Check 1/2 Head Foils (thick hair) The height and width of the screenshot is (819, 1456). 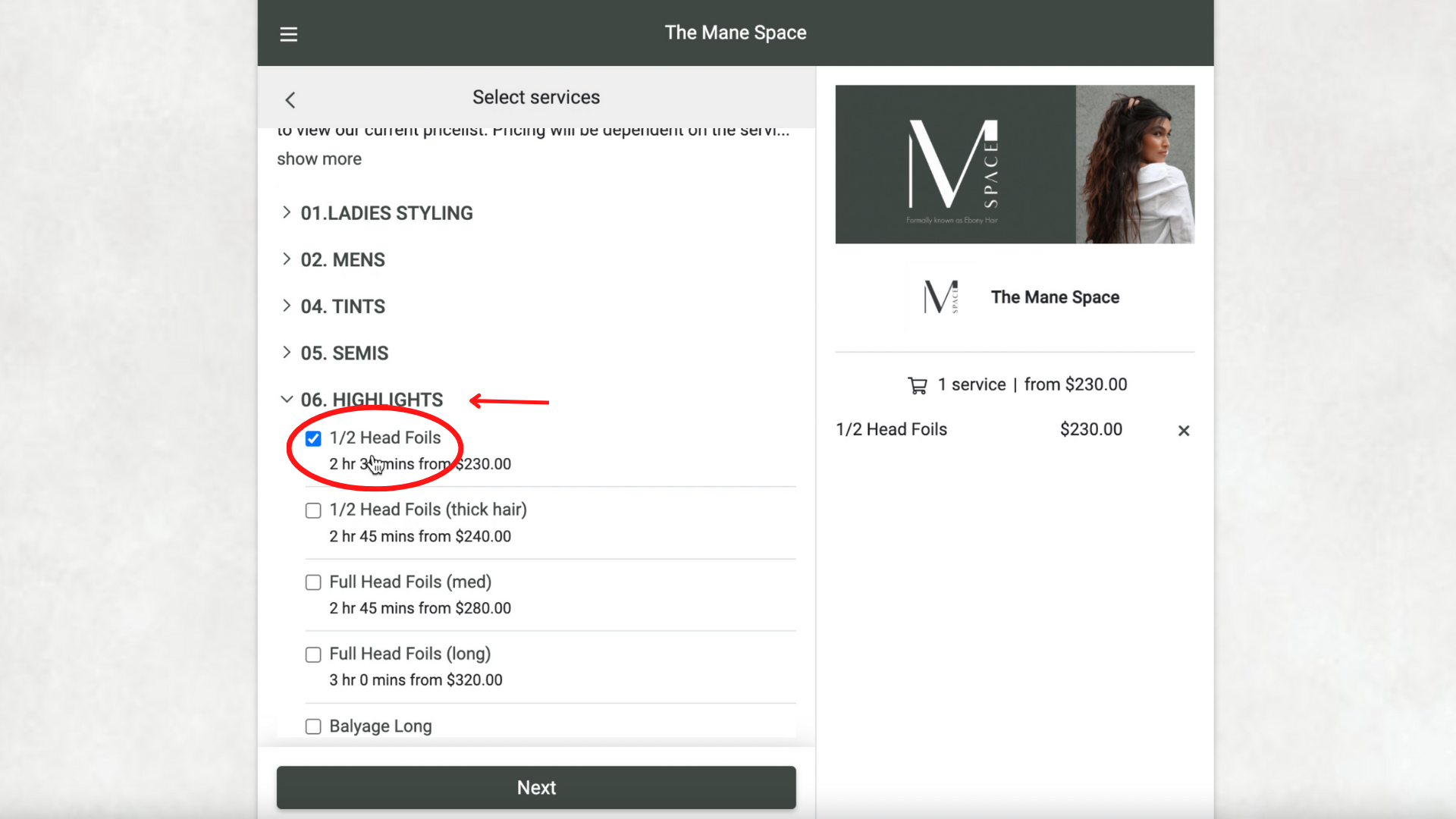(x=313, y=510)
